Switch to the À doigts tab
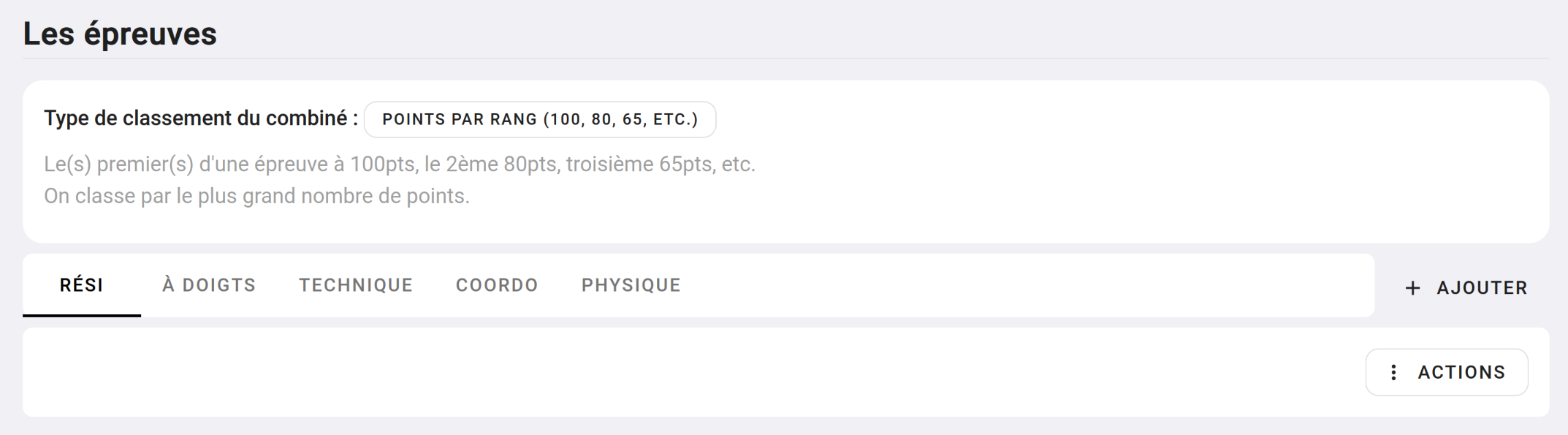The height and width of the screenshot is (435, 1568). click(x=209, y=285)
